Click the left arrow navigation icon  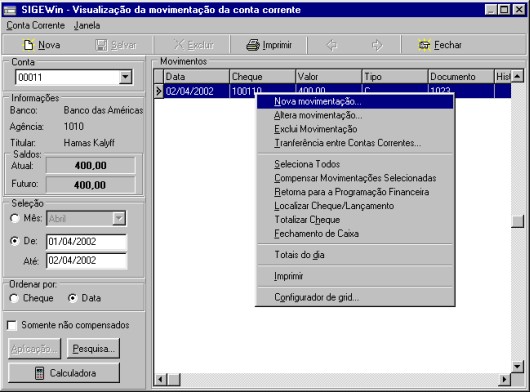pyautogui.click(x=332, y=45)
